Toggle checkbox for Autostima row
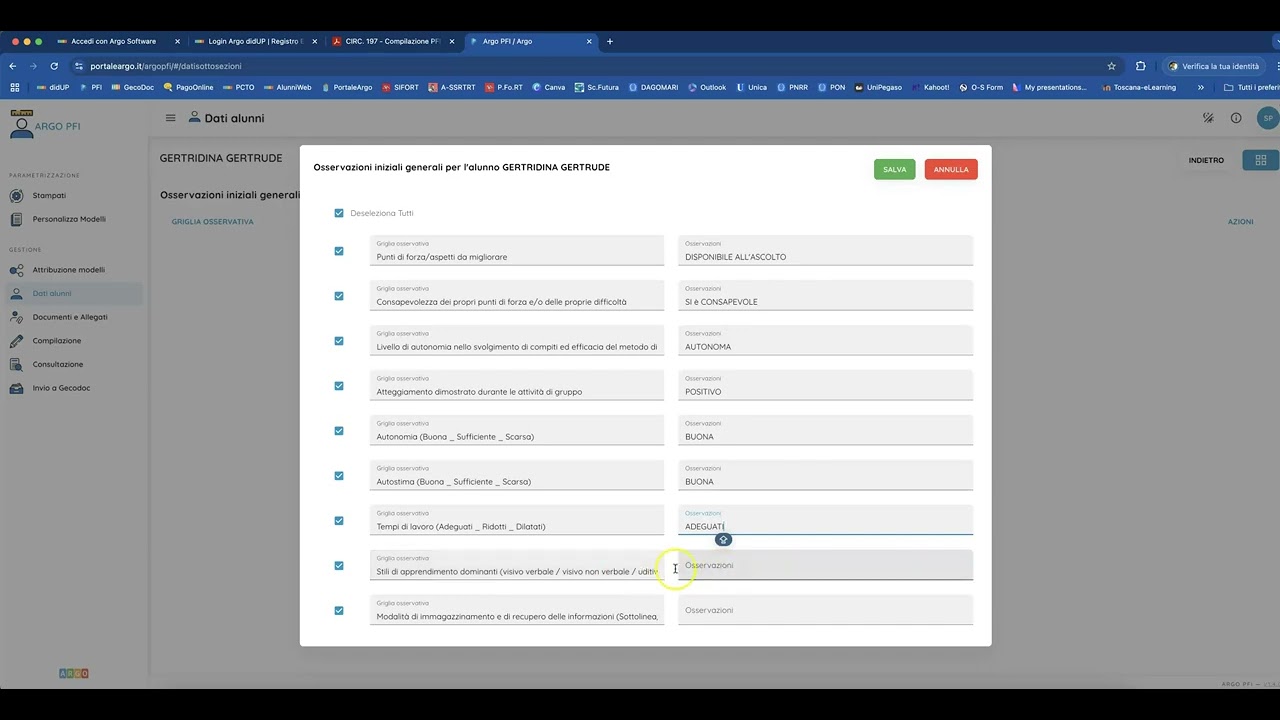This screenshot has height=720, width=1280. coord(339,476)
